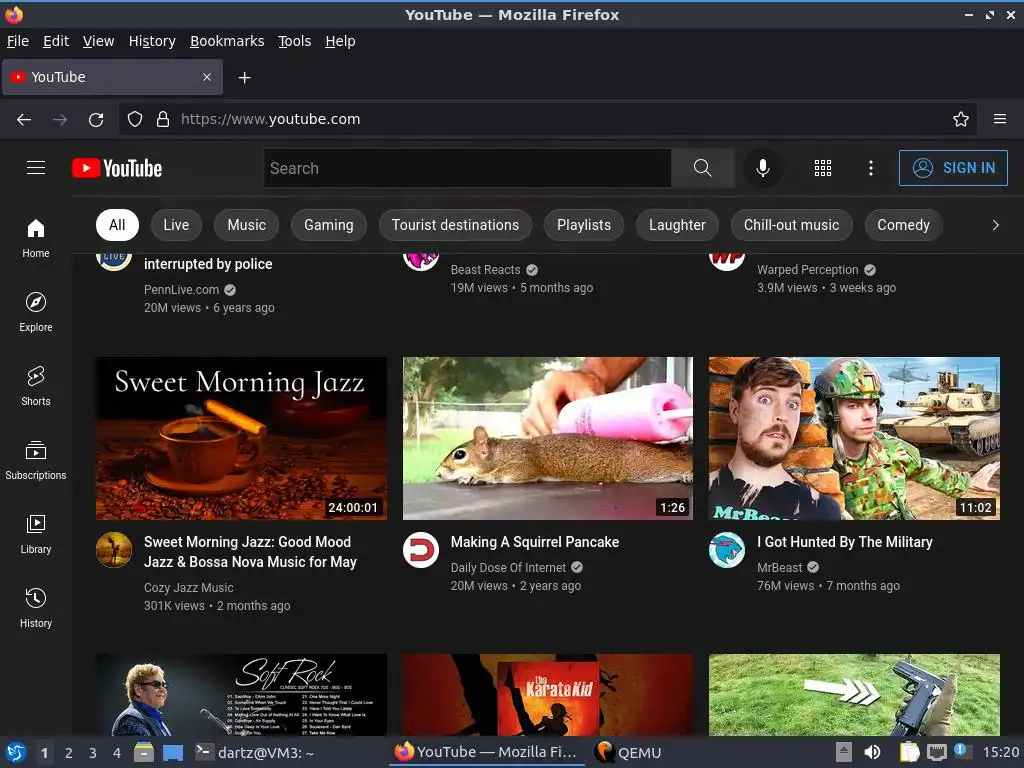1024x768 pixels.
Task: Bookmark this page with star icon
Action: [961, 119]
